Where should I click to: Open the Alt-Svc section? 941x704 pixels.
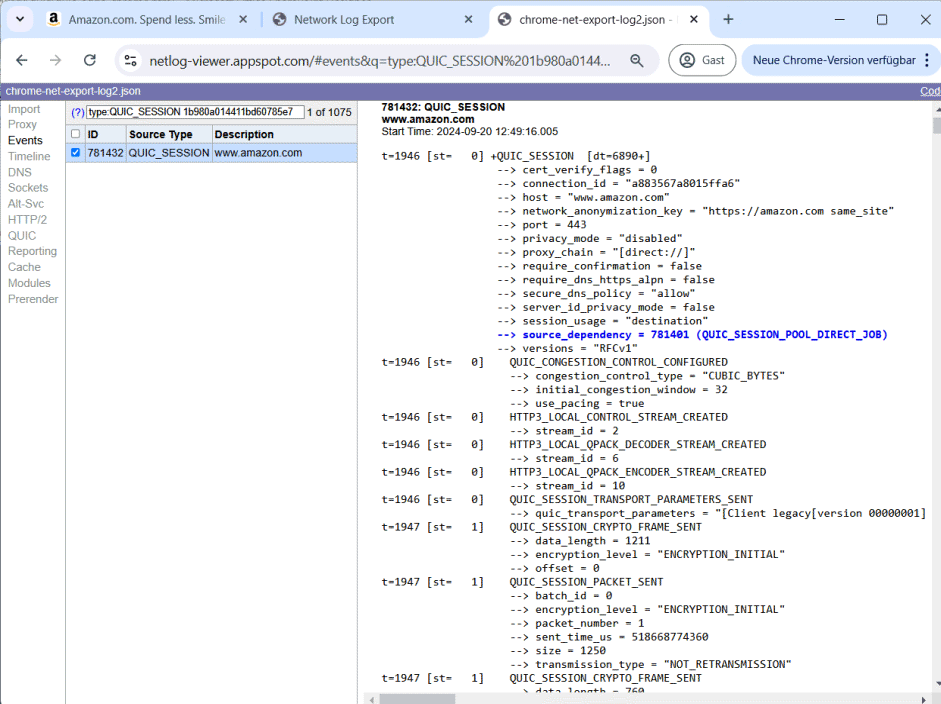pyautogui.click(x=26, y=203)
